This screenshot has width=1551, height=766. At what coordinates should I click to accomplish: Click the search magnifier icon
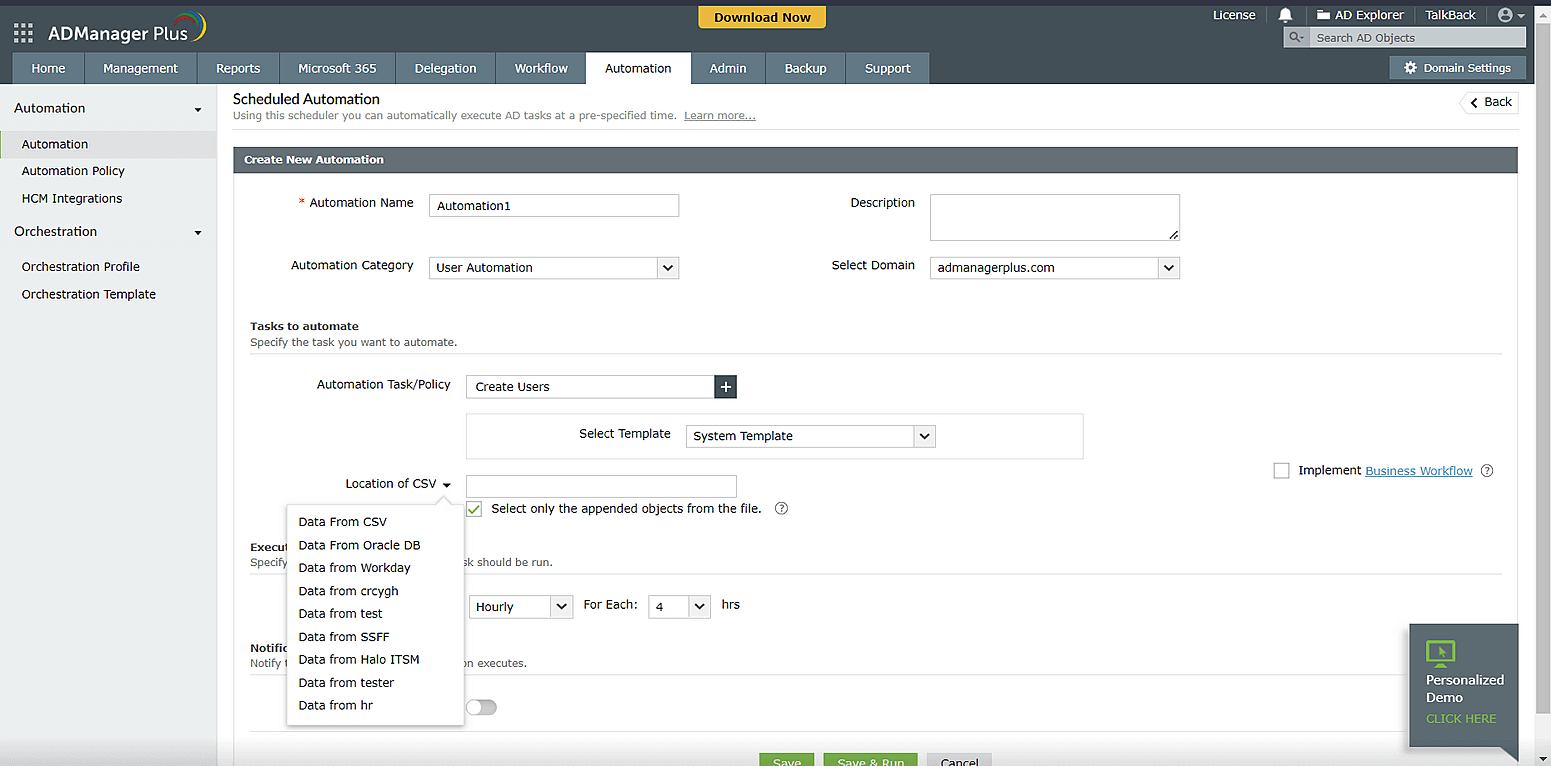(1296, 37)
